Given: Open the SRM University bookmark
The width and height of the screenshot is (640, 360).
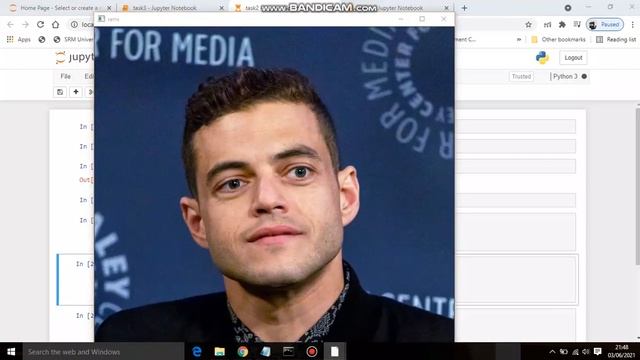Looking at the screenshot, I should pos(73,40).
